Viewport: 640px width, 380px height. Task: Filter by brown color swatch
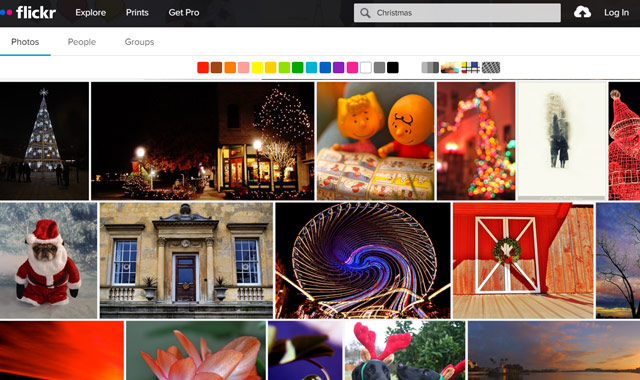point(216,67)
